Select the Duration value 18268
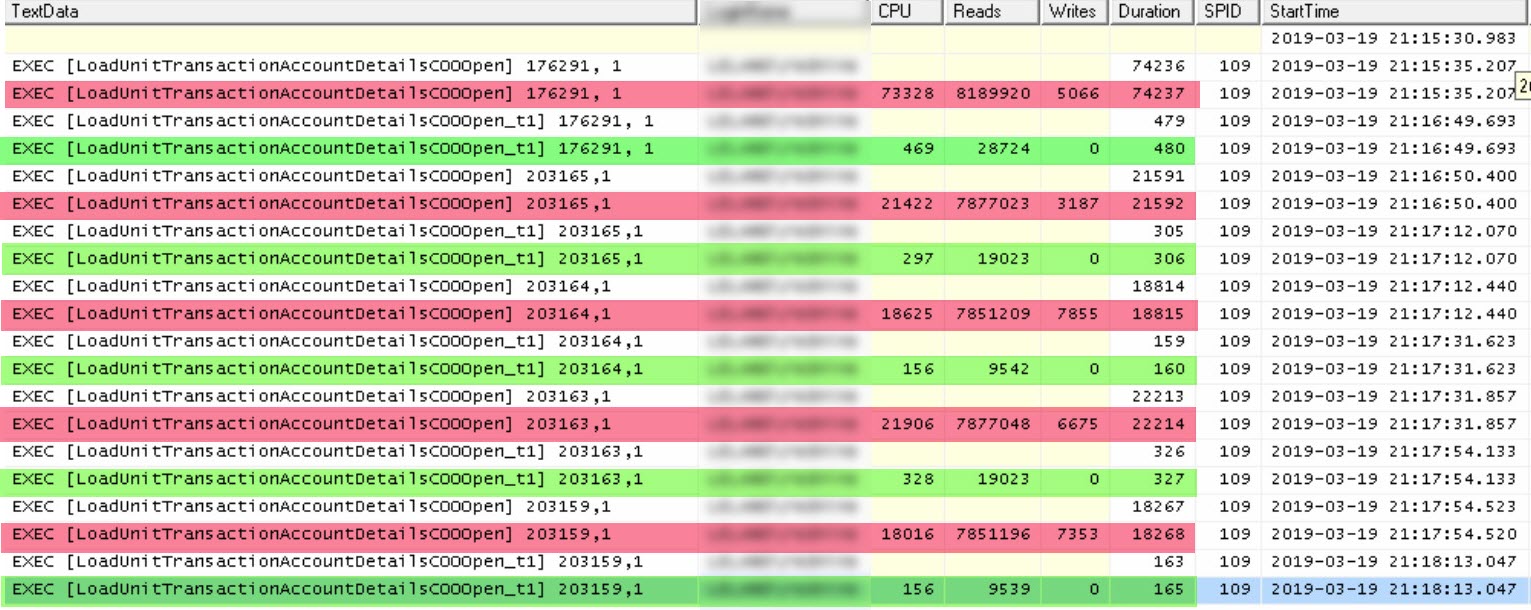Image resolution: width=1531 pixels, height=610 pixels. pyautogui.click(x=1158, y=533)
